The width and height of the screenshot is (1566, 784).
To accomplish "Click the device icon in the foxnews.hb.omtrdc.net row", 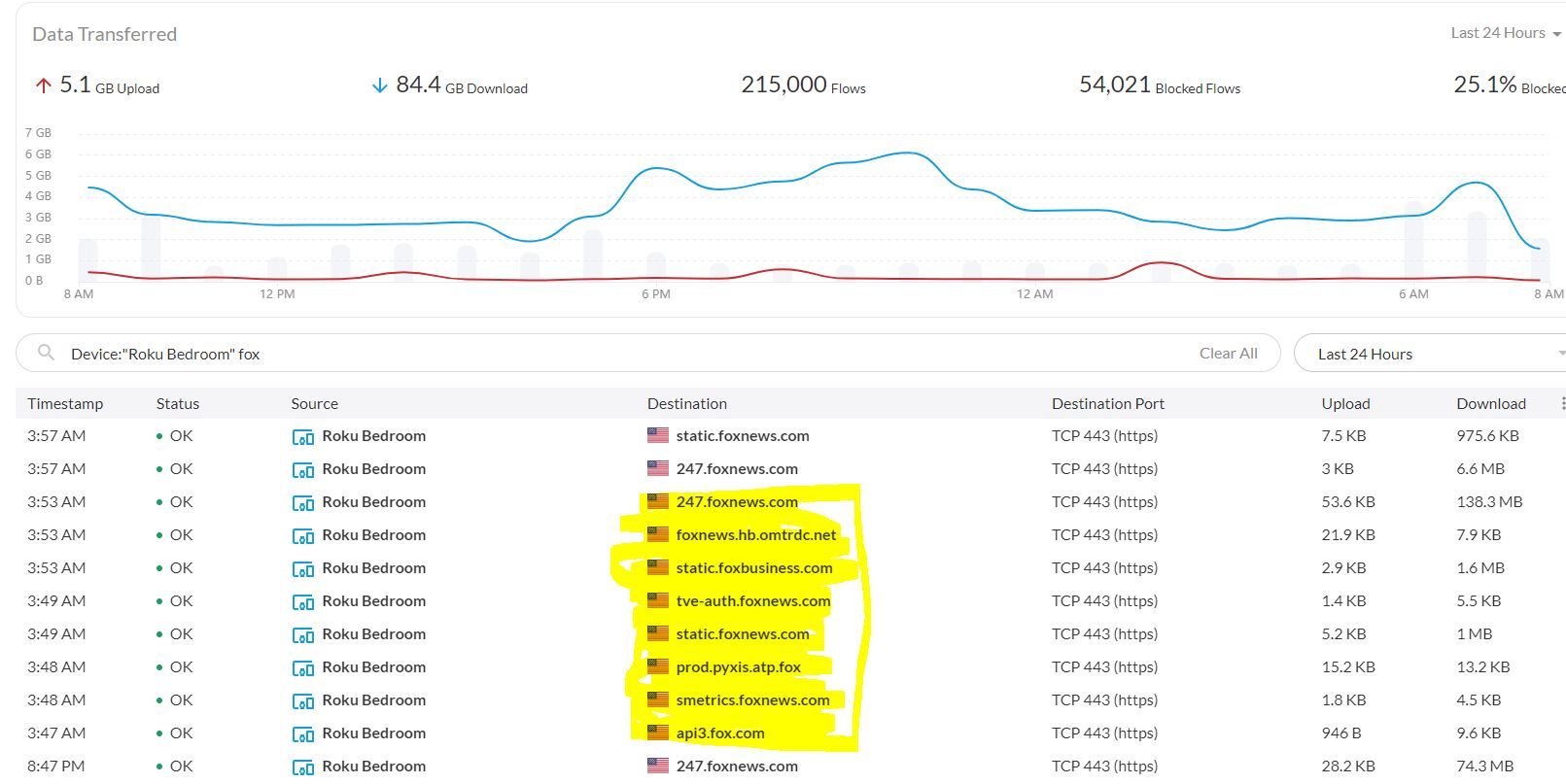I will pos(303,535).
